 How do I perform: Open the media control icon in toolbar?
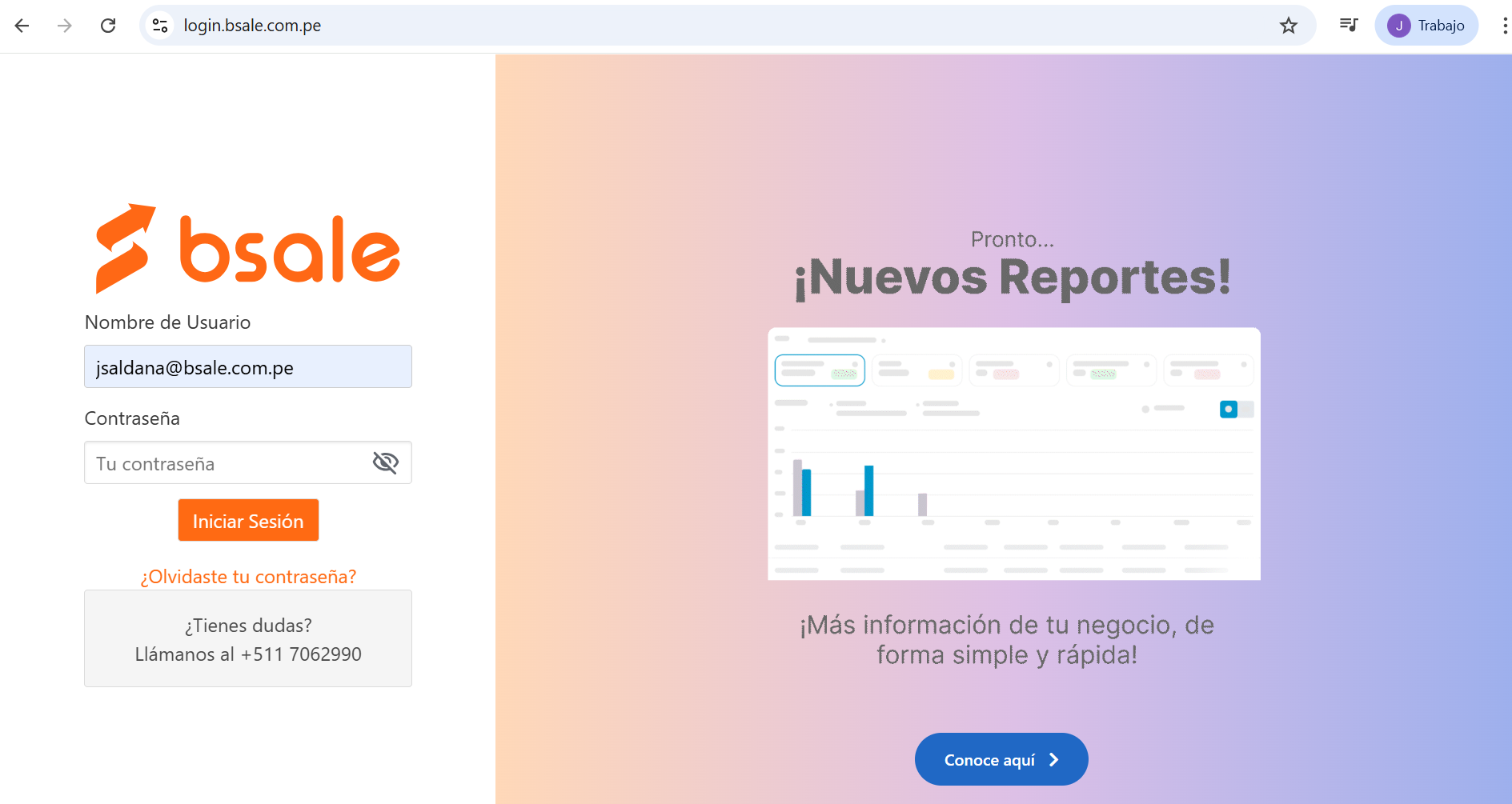[x=1349, y=26]
